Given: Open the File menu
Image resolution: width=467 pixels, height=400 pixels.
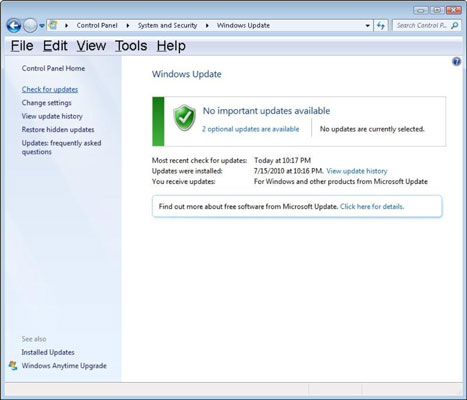Looking at the screenshot, I should pos(22,46).
